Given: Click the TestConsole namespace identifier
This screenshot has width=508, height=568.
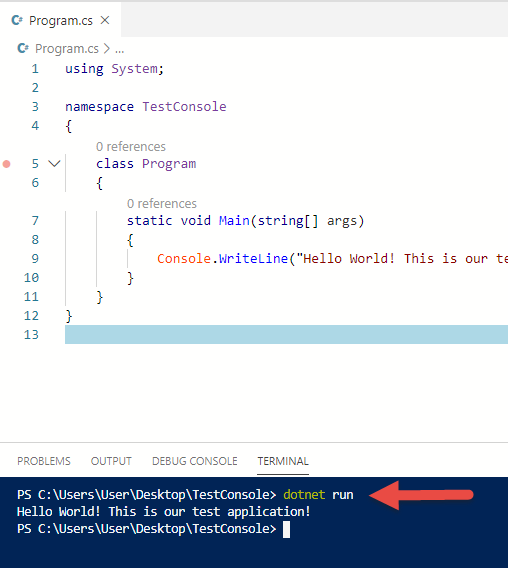Looking at the screenshot, I should 184,107.
